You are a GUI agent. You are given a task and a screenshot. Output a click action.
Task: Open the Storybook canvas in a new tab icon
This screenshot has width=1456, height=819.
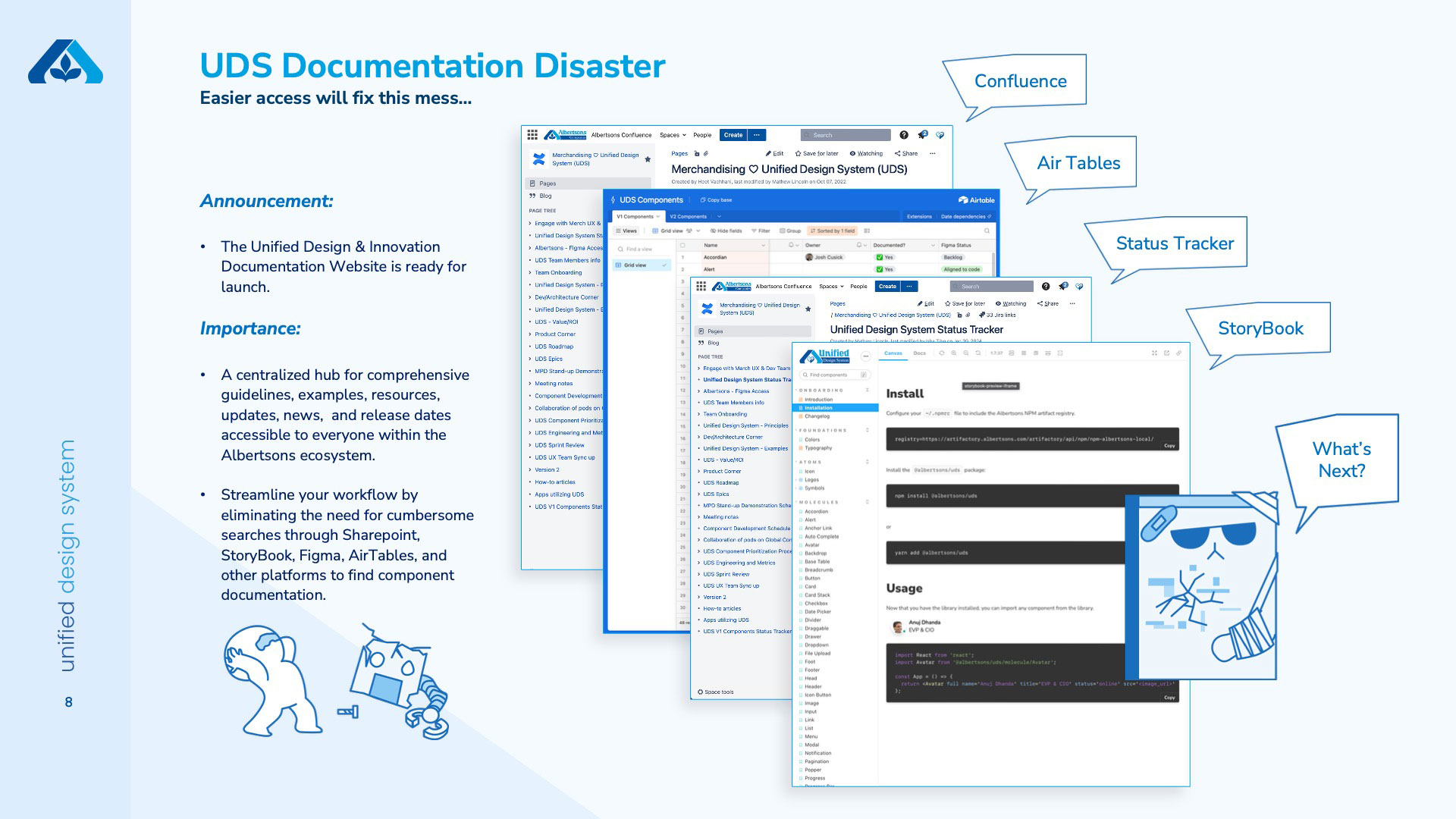[1166, 354]
